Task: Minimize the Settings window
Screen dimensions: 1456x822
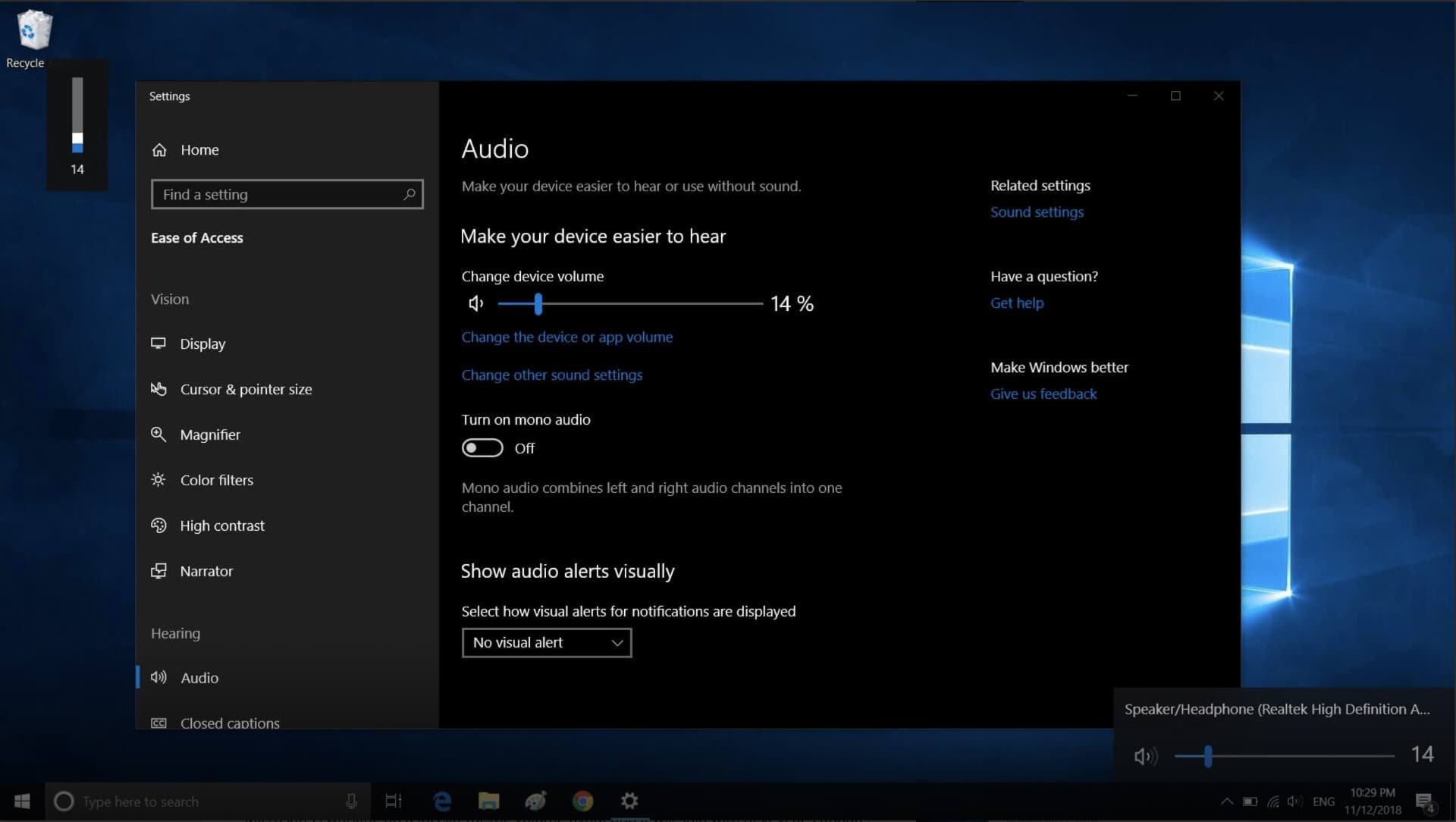Action: [x=1132, y=96]
